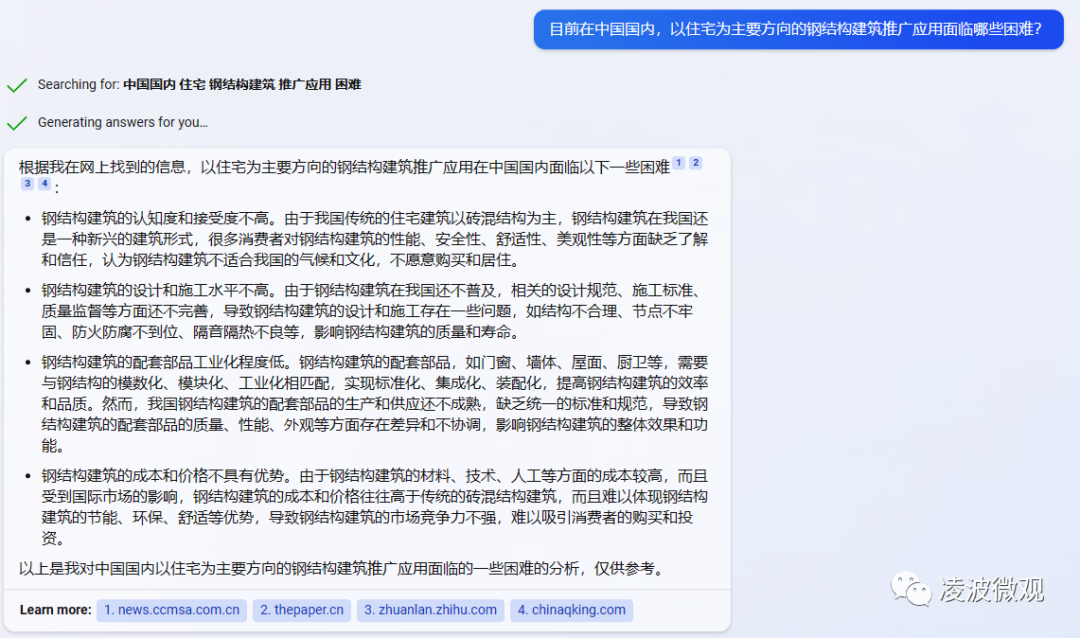The image size is (1080, 638).
Task: Open the thepaper.cn source link
Action: pyautogui.click(x=302, y=610)
